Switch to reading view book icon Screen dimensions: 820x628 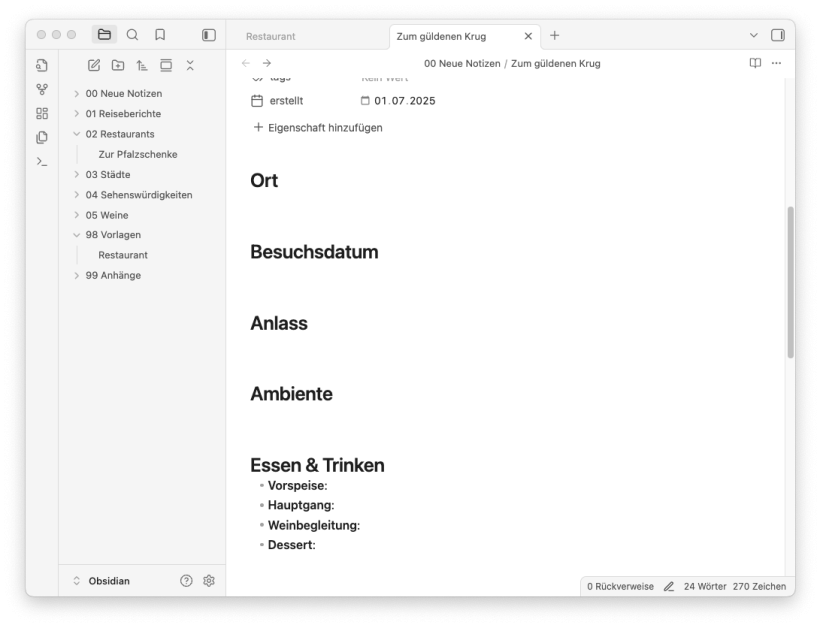[x=755, y=63]
